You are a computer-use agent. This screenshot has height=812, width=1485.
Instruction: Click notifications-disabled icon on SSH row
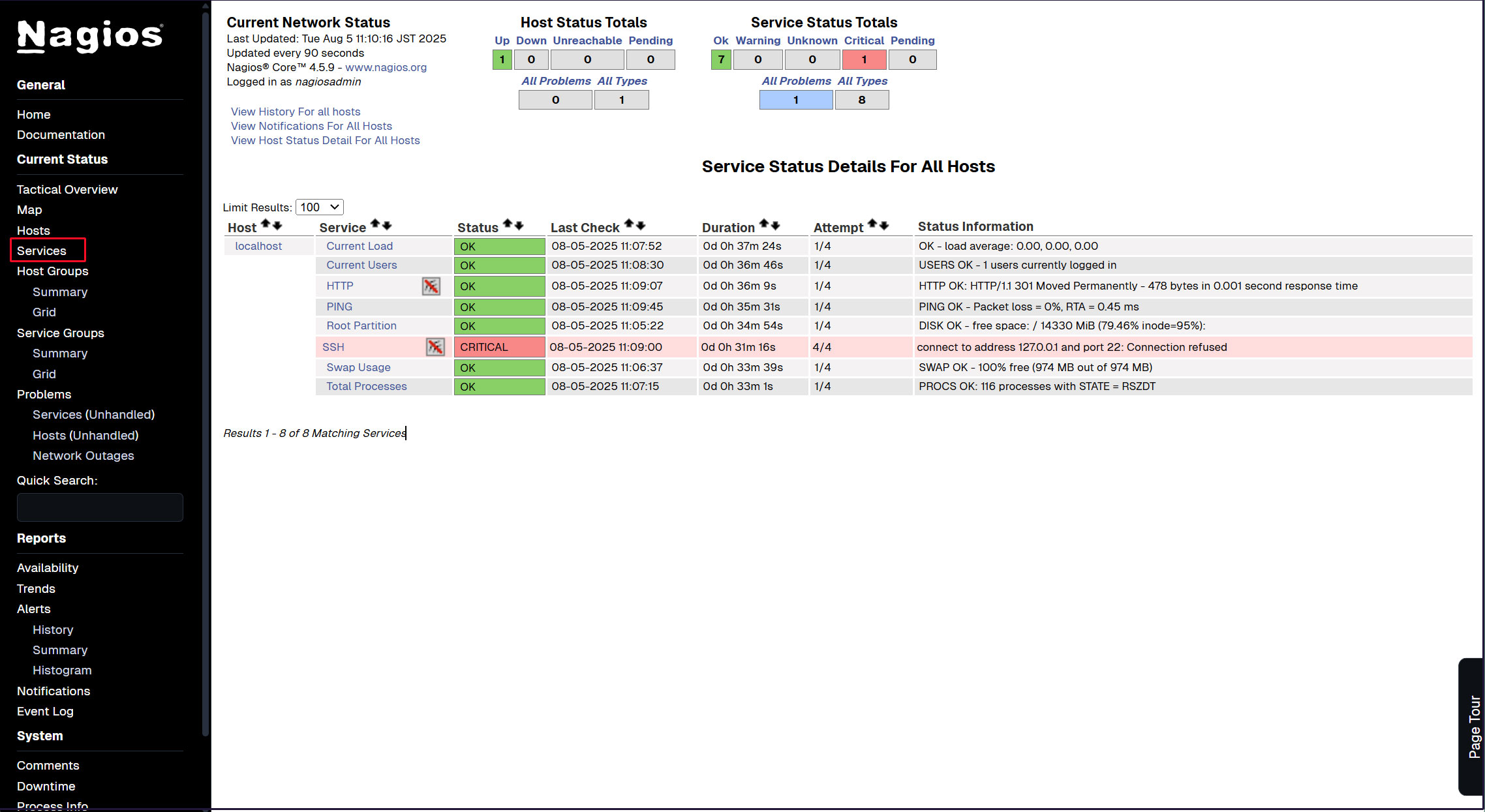click(x=435, y=347)
